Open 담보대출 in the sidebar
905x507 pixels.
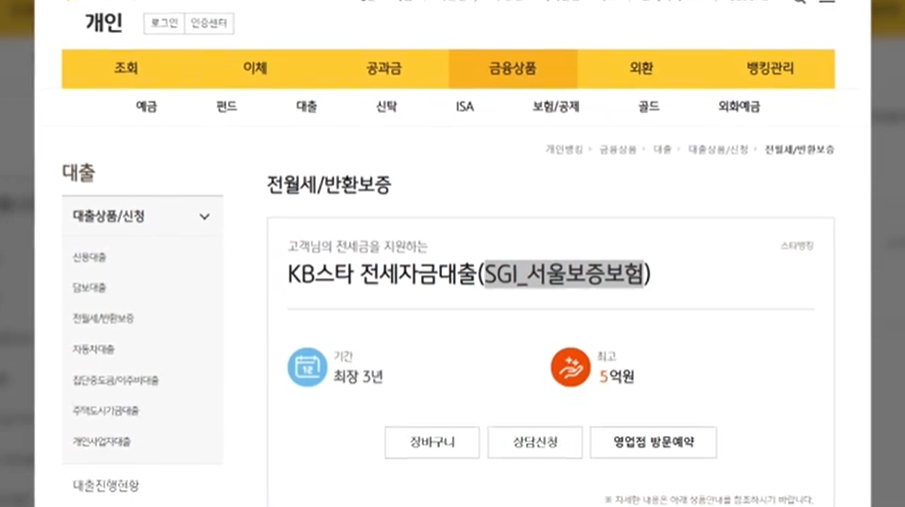(89, 288)
